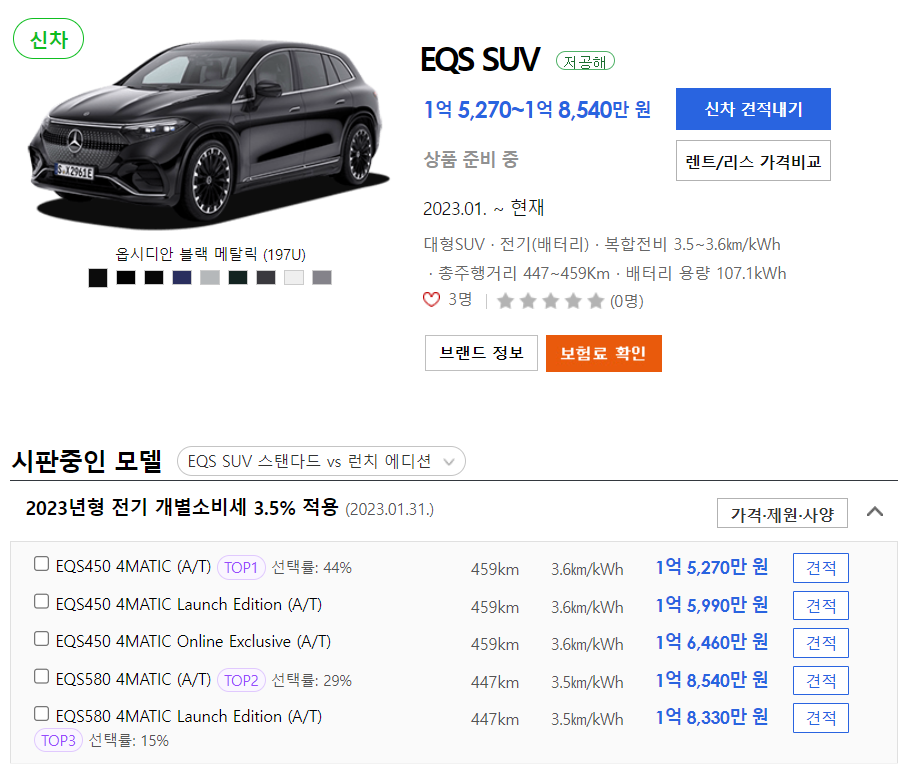The width and height of the screenshot is (905, 777).
Task: Click 견적 for the 1억 5,270만 원 trim
Action: coord(821,568)
